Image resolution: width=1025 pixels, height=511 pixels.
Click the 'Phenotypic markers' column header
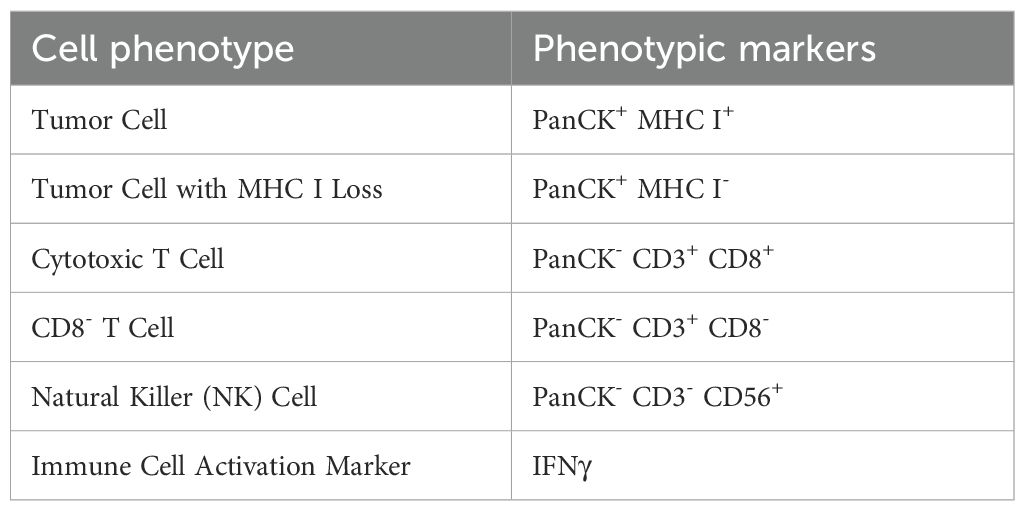[x=704, y=50]
